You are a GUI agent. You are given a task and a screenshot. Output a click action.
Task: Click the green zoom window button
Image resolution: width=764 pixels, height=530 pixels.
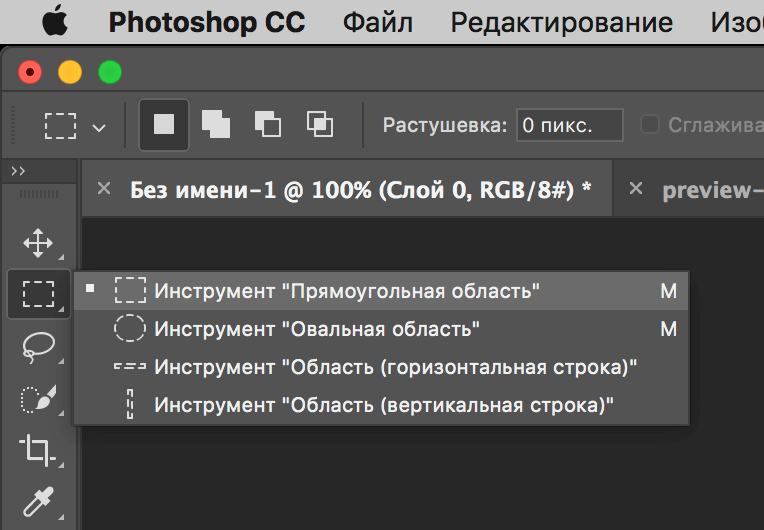110,72
